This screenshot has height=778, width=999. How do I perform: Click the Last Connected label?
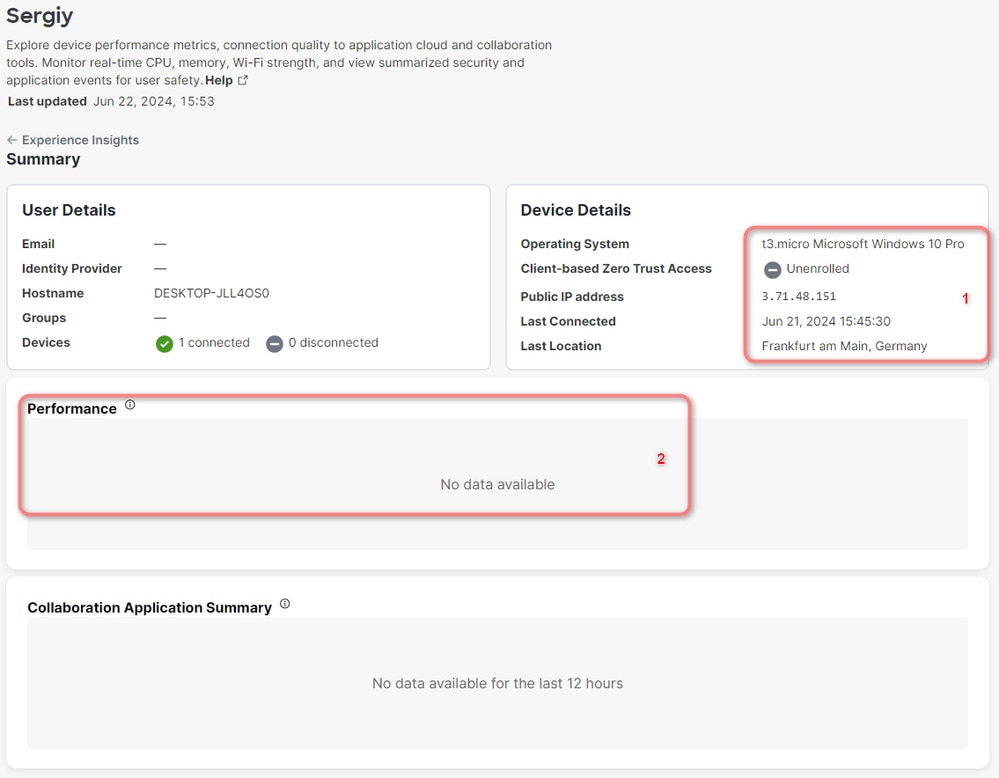tap(568, 321)
